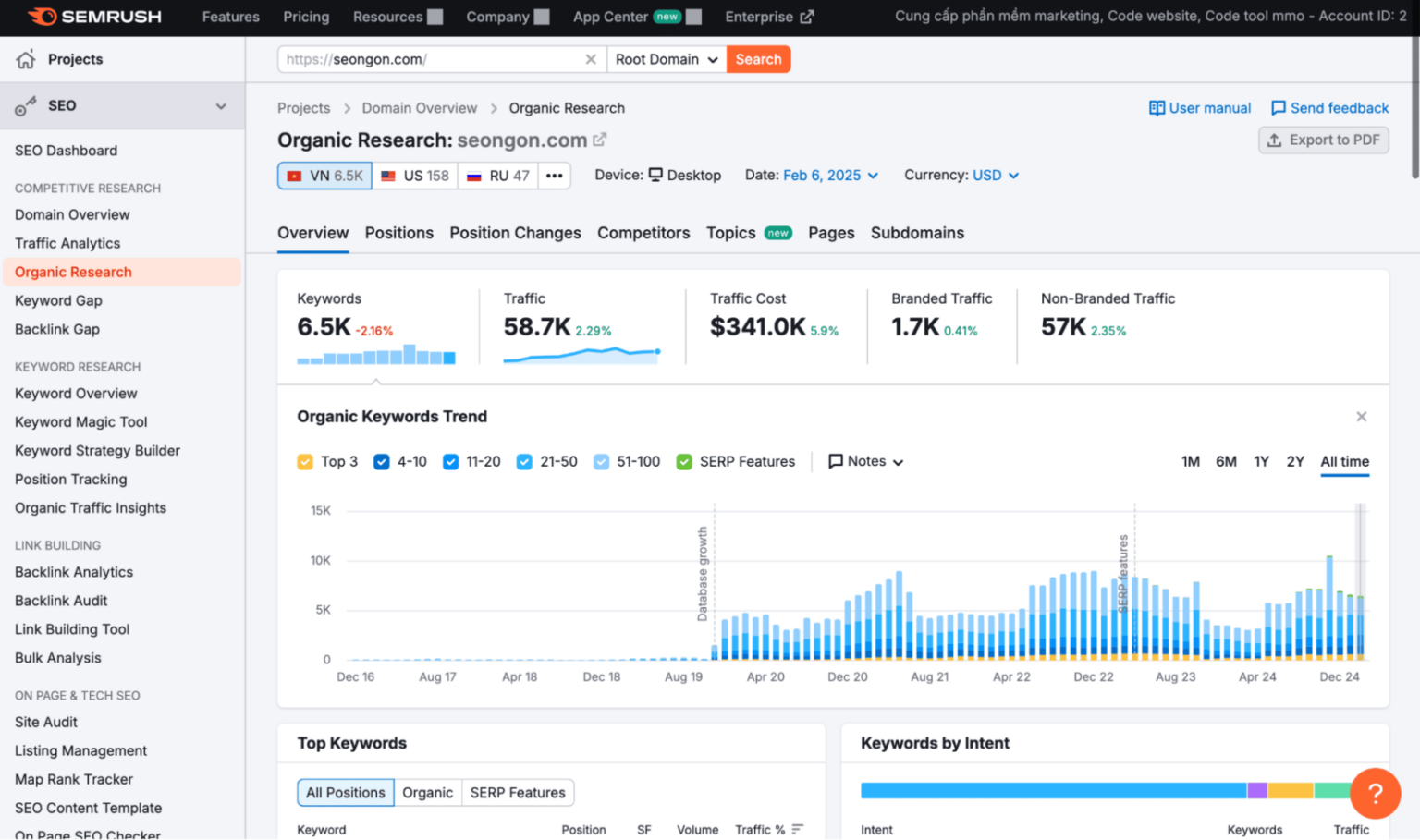Disable the 4-10 positions checkbox
Screen dimensions: 1420x840
pos(381,461)
